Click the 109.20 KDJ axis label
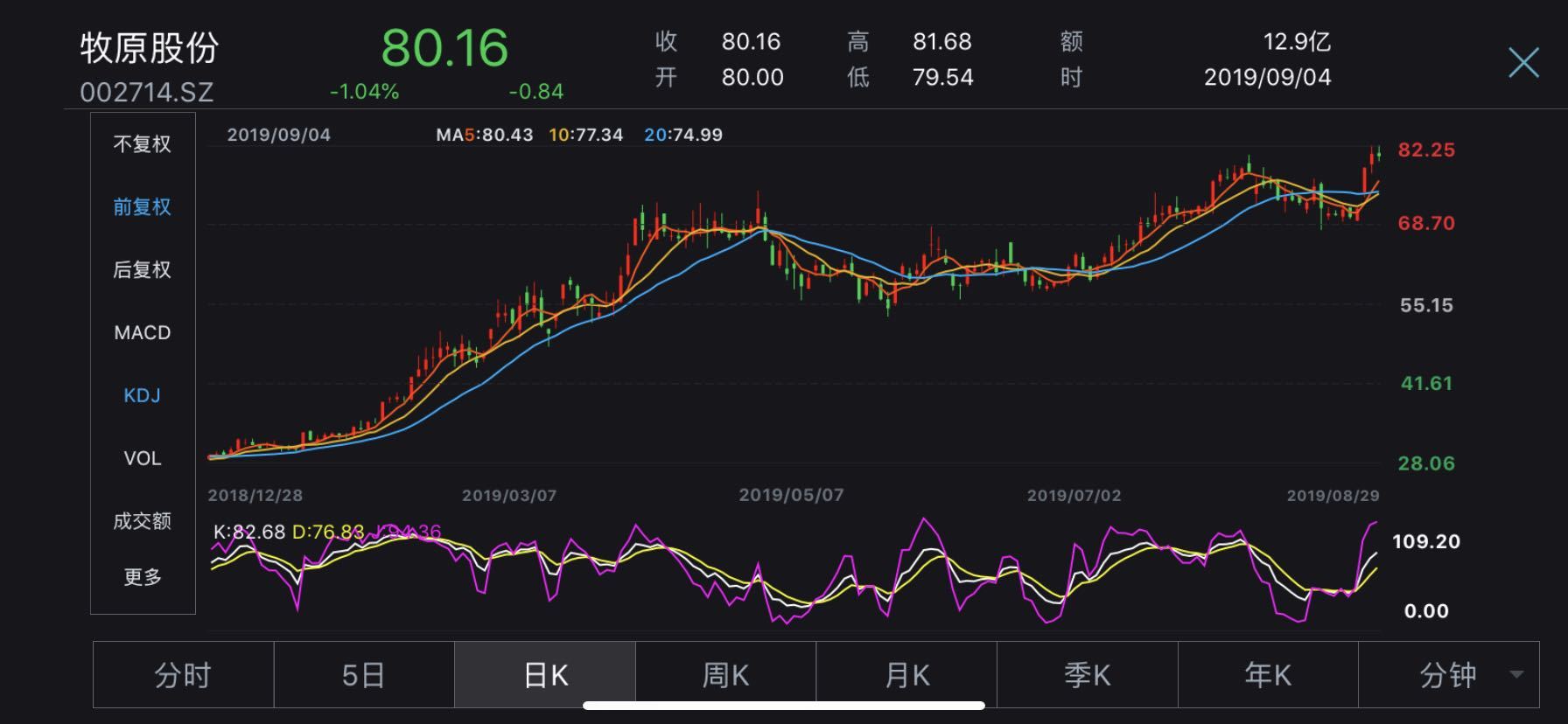This screenshot has width=1568, height=724. pos(1426,542)
